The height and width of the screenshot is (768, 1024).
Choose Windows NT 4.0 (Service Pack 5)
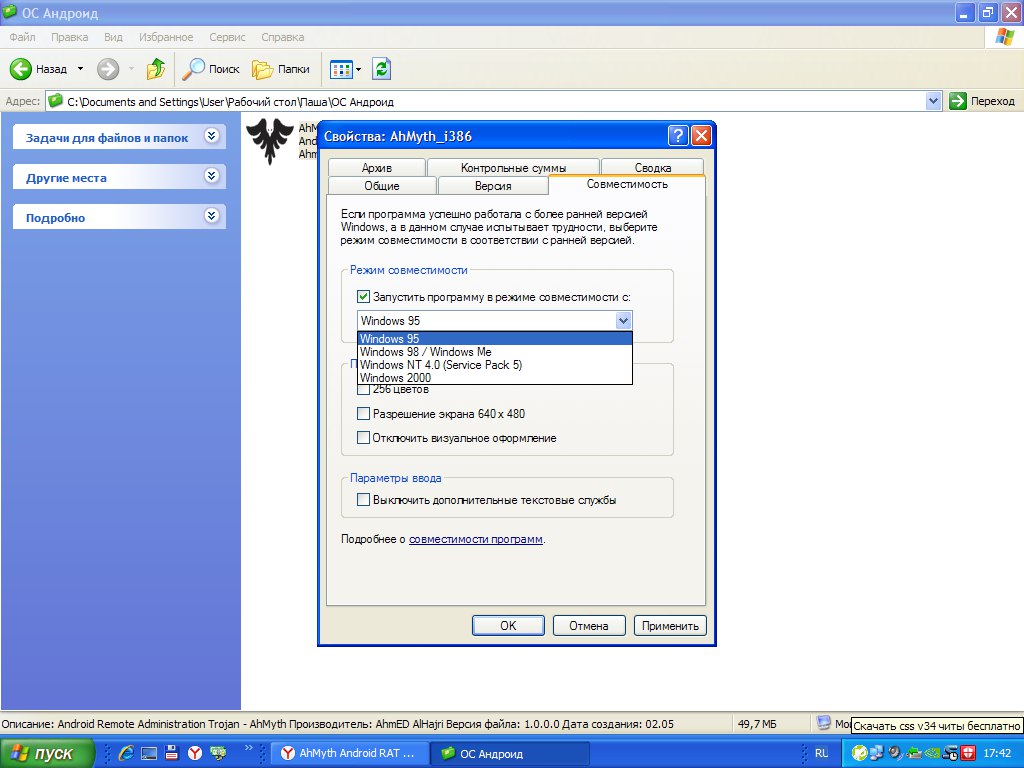coord(494,364)
